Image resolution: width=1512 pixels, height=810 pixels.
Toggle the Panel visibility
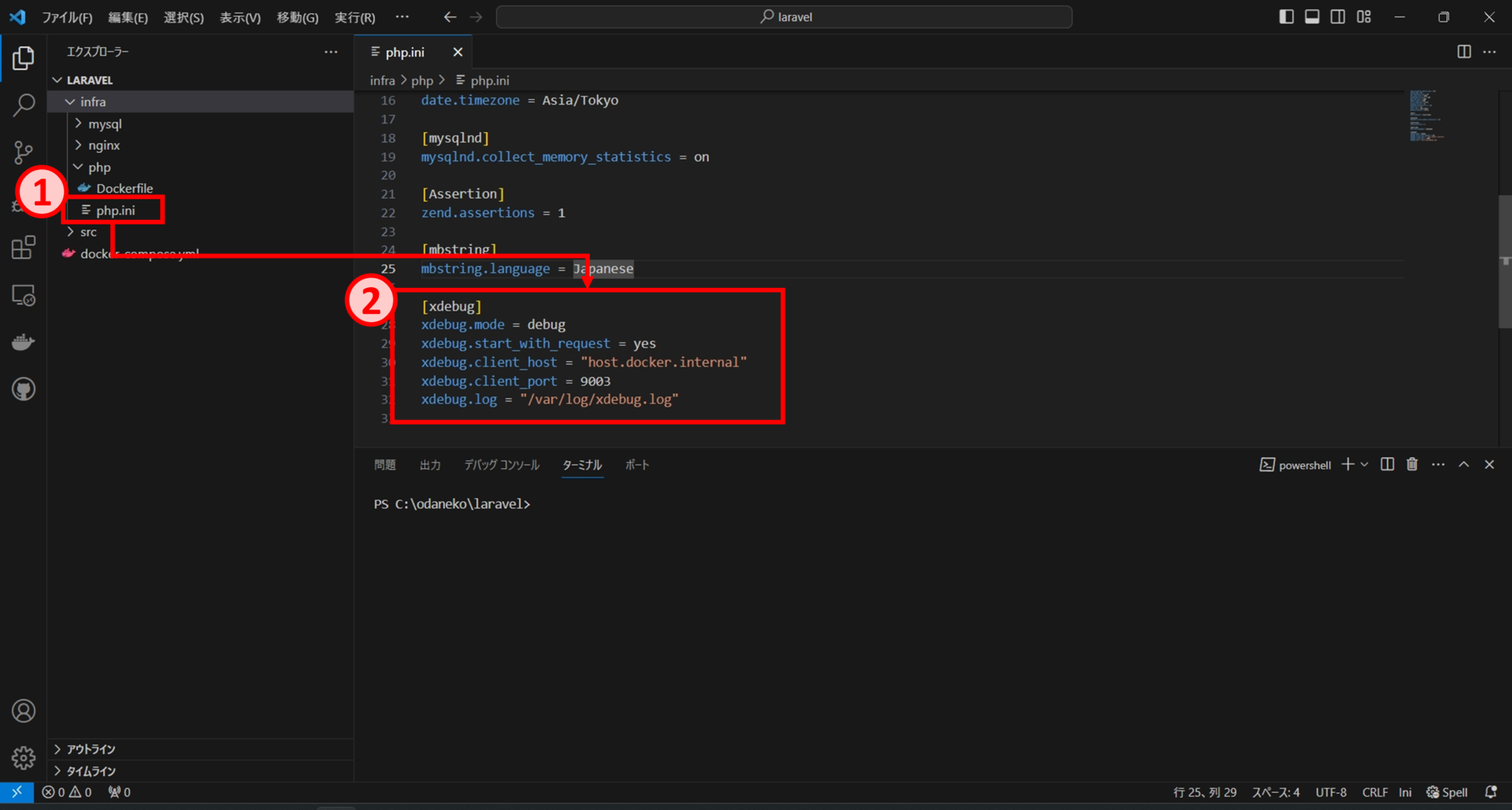point(1313,16)
